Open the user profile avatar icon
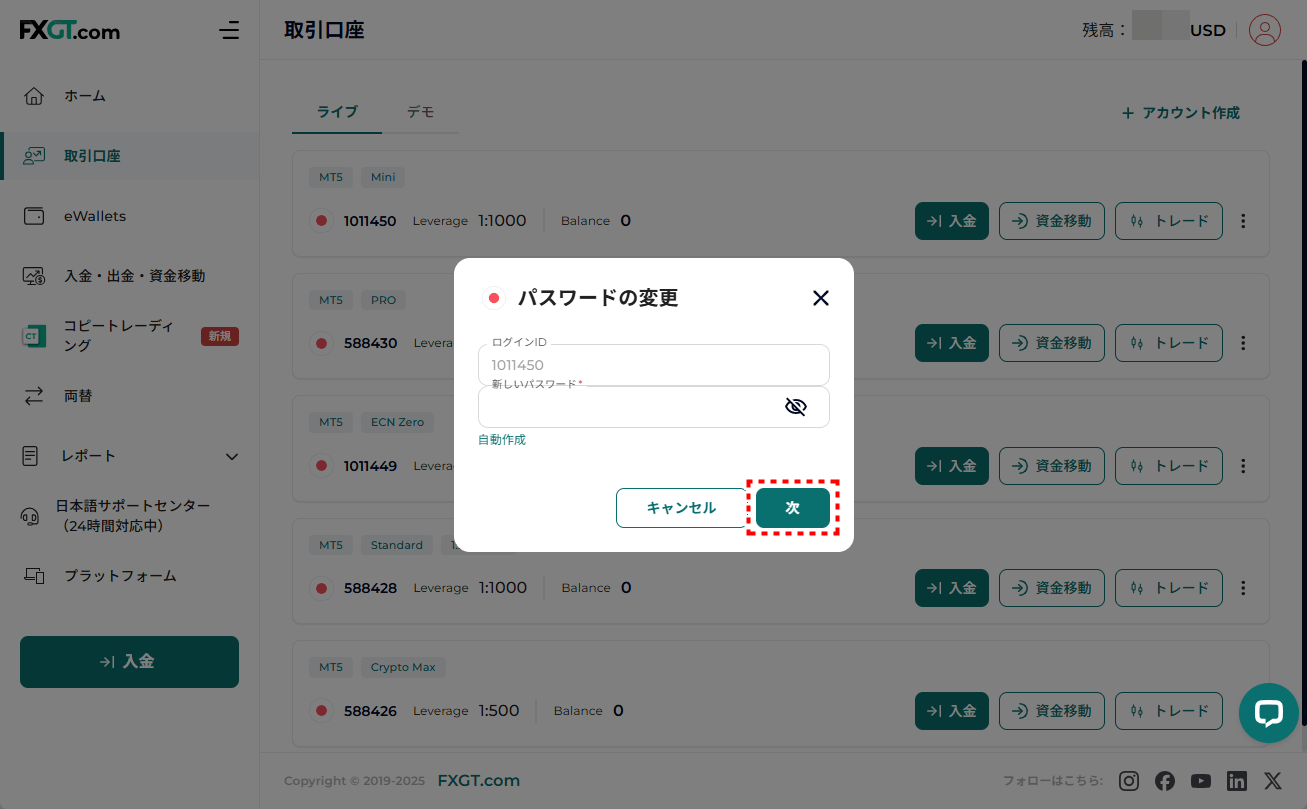This screenshot has width=1307, height=809. pos(1265,30)
